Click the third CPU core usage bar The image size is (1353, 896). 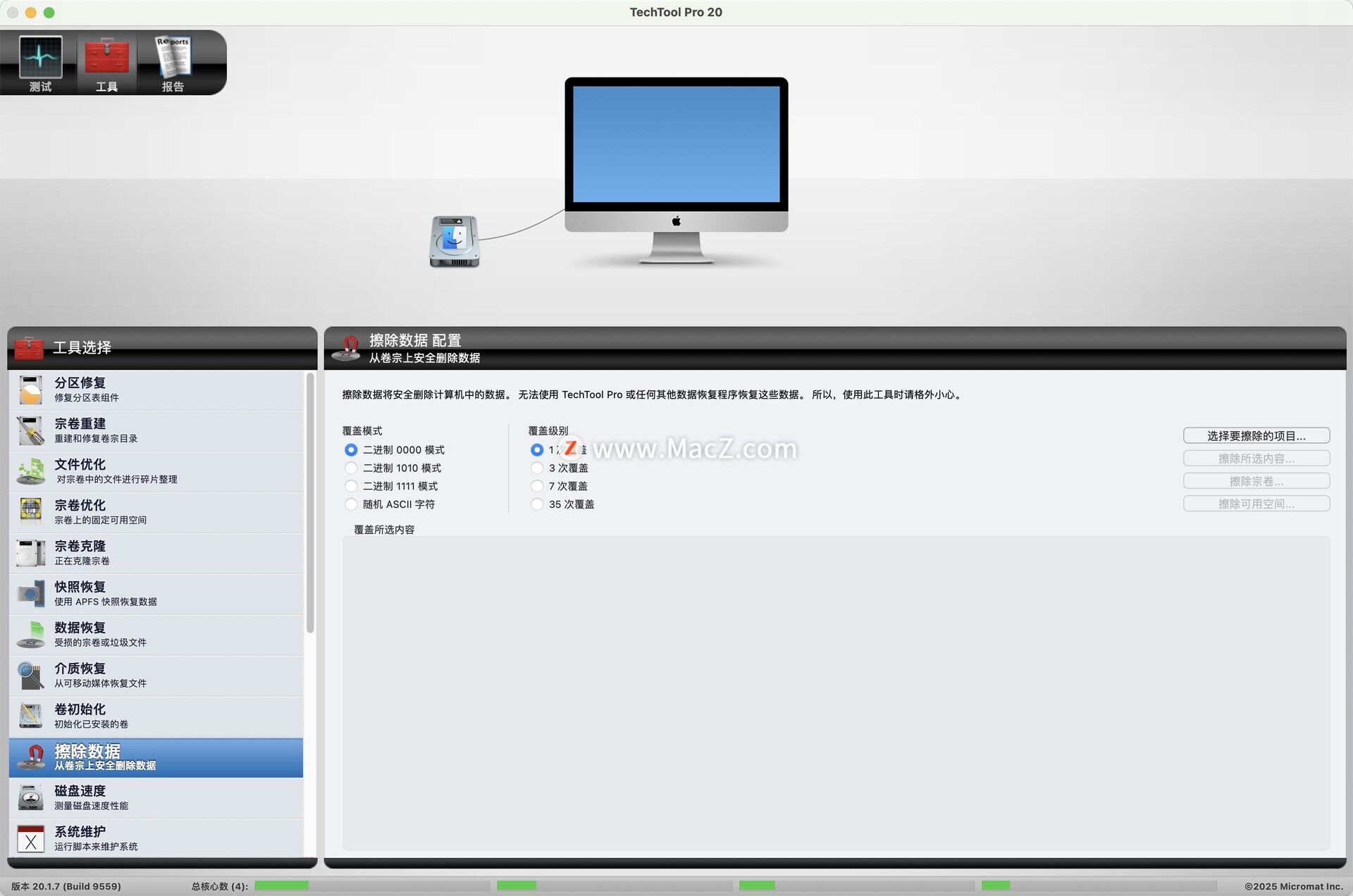856,885
